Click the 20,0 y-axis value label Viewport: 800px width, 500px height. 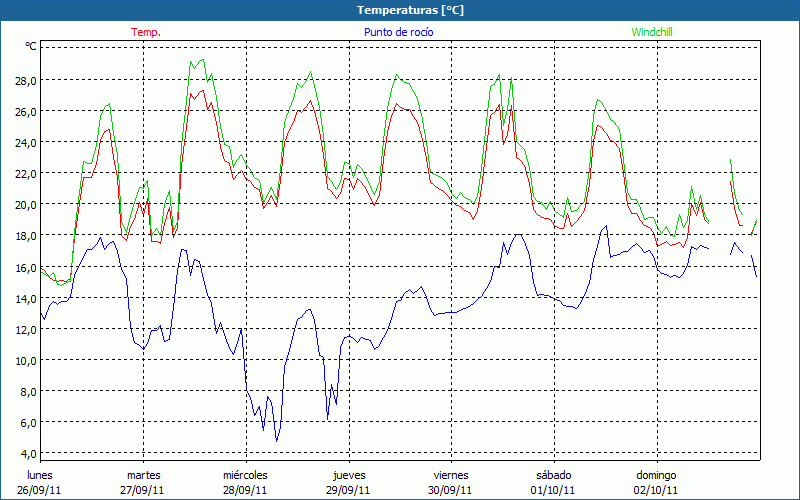[x=25, y=204]
